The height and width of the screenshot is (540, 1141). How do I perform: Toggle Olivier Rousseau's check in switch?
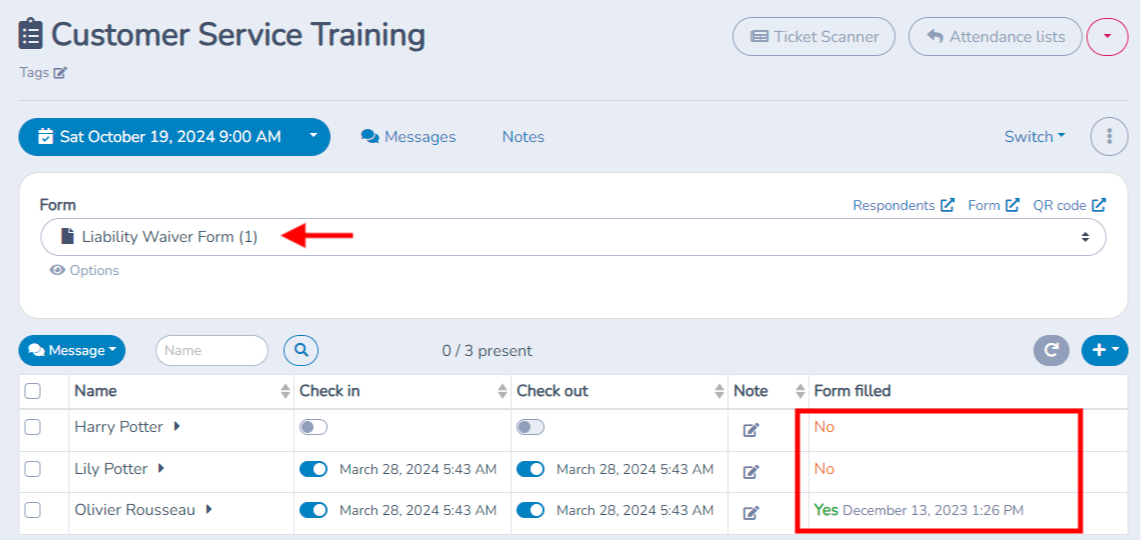(x=314, y=510)
